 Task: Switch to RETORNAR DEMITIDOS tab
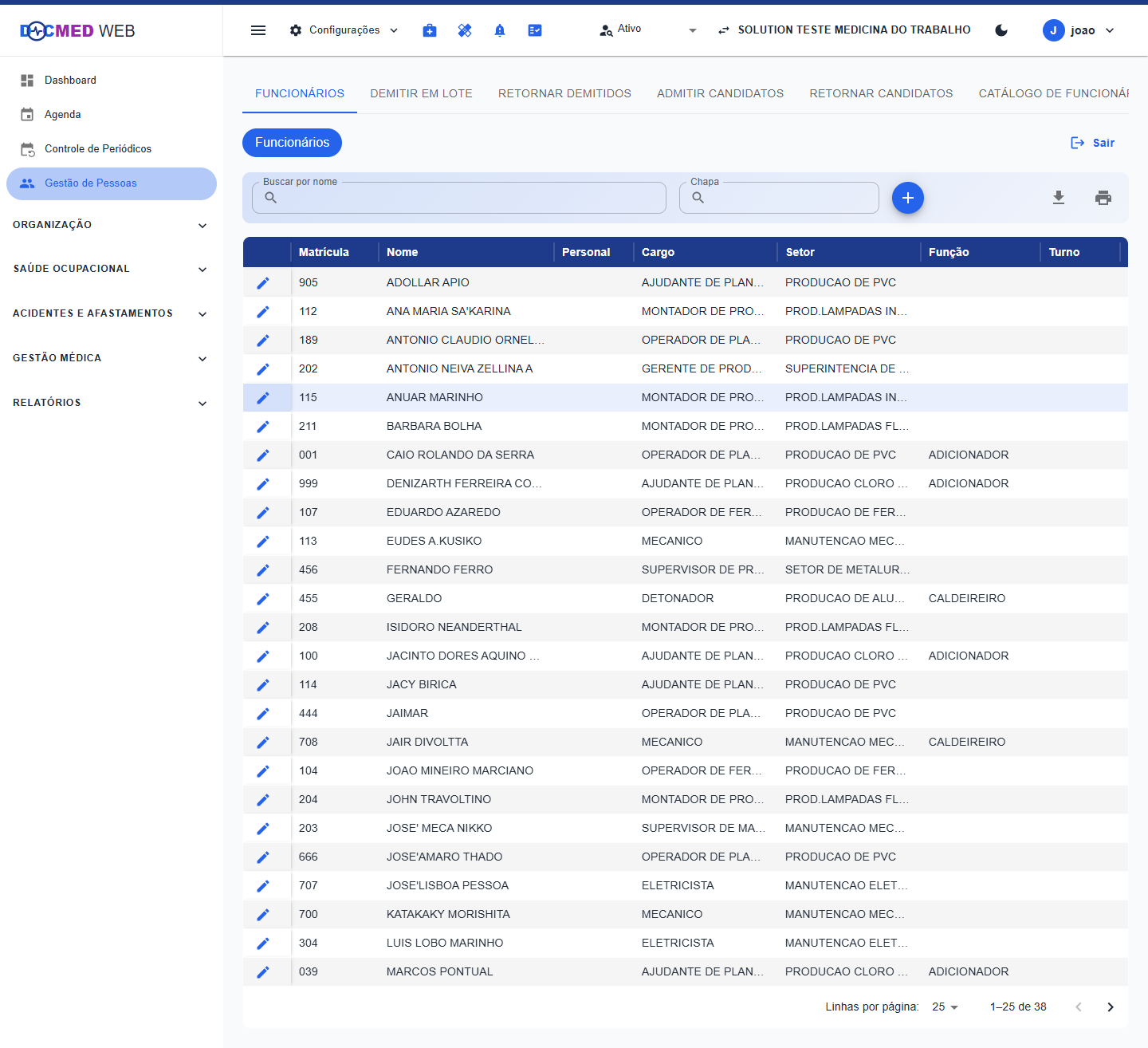coord(564,93)
